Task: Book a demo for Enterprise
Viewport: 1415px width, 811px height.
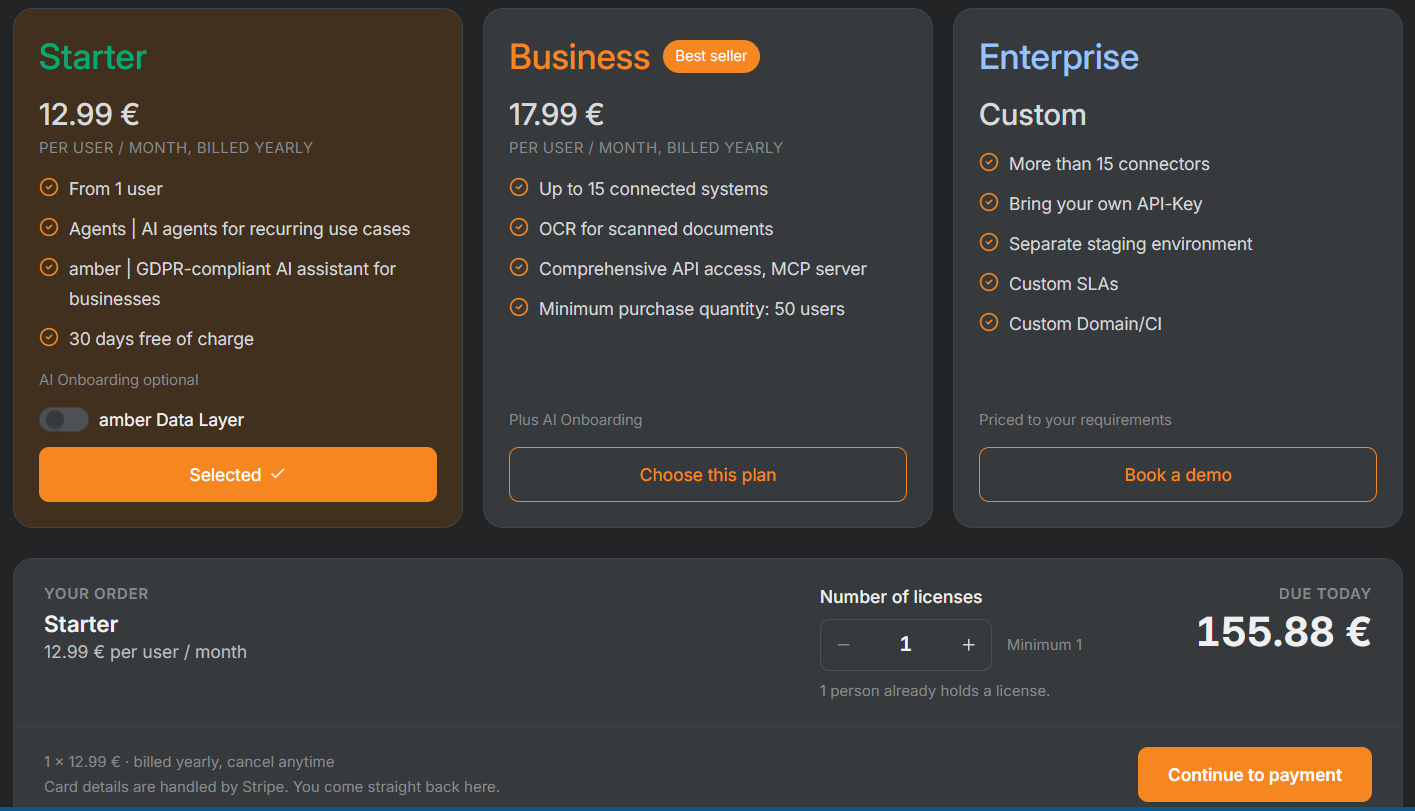Action: pos(1178,474)
